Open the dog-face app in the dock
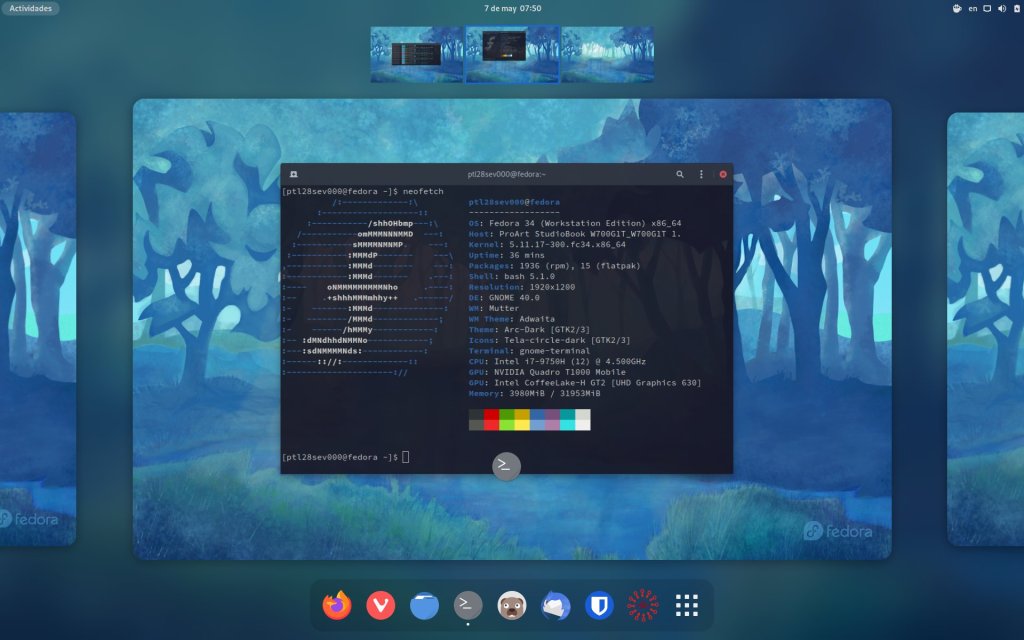The image size is (1024, 640). point(512,605)
